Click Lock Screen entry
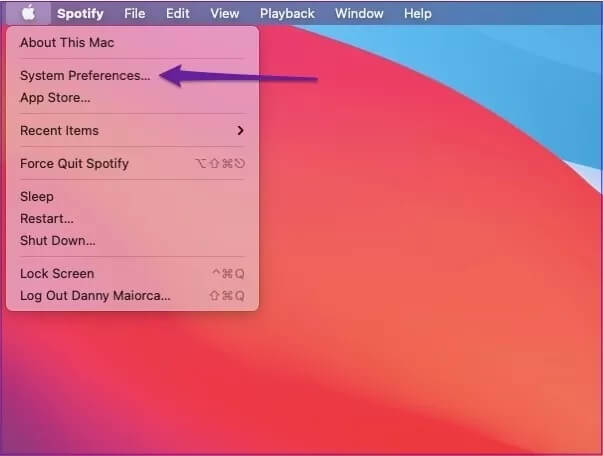 132,273
